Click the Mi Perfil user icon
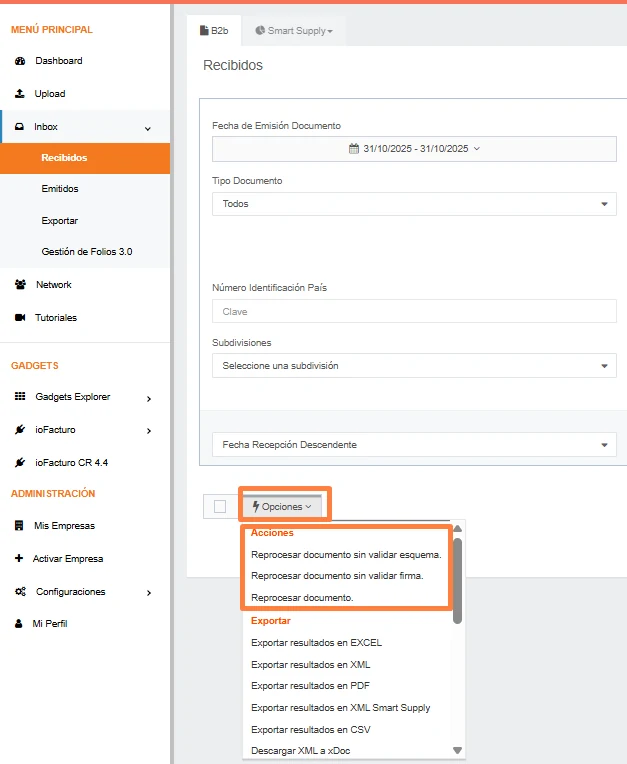The image size is (627, 764). (19, 624)
